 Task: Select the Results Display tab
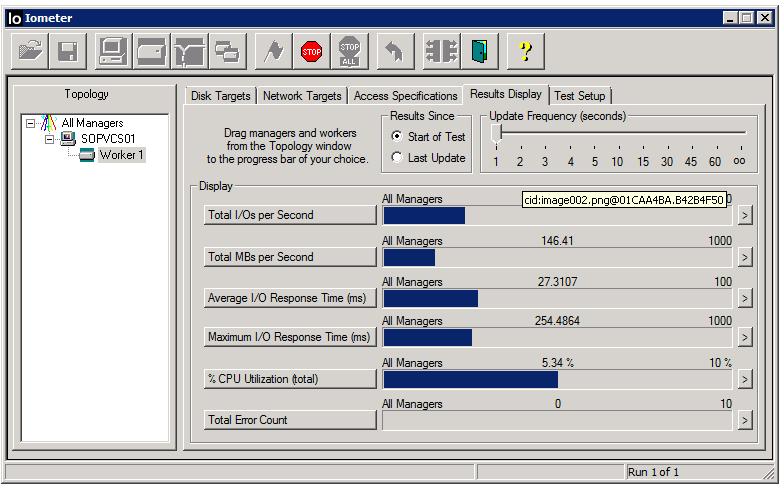[506, 94]
